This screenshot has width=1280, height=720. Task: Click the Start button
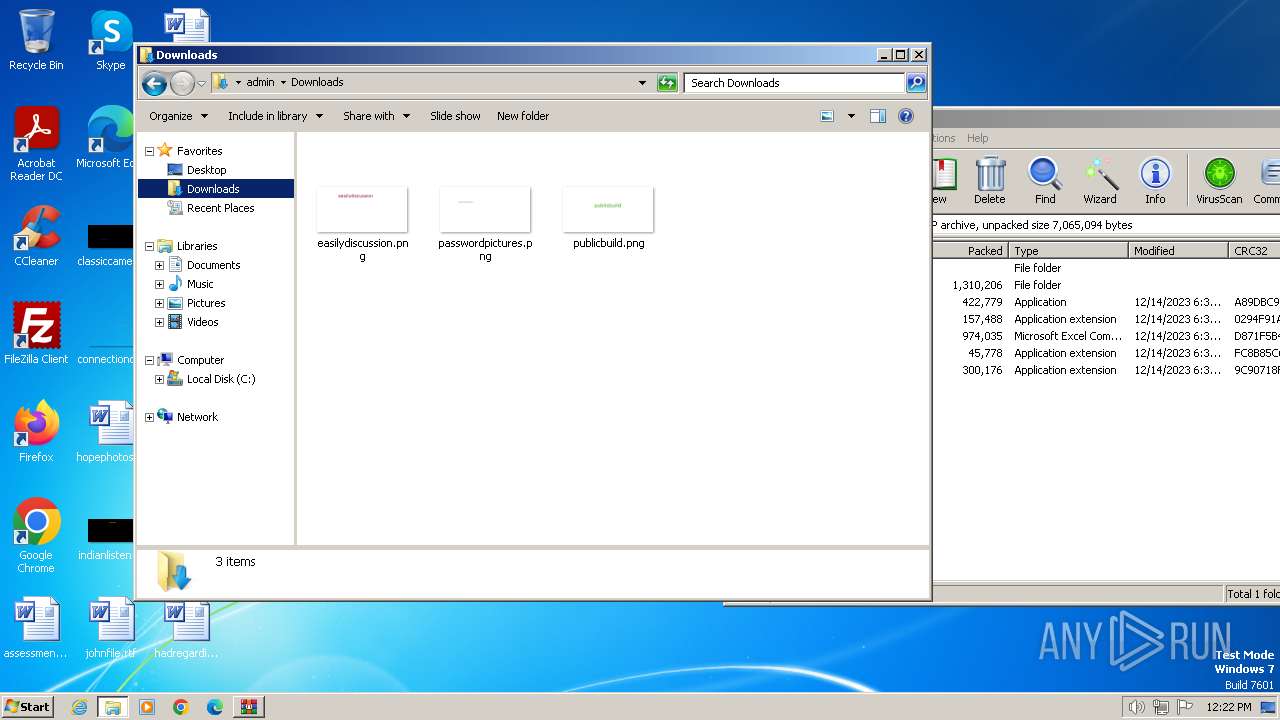click(x=27, y=707)
